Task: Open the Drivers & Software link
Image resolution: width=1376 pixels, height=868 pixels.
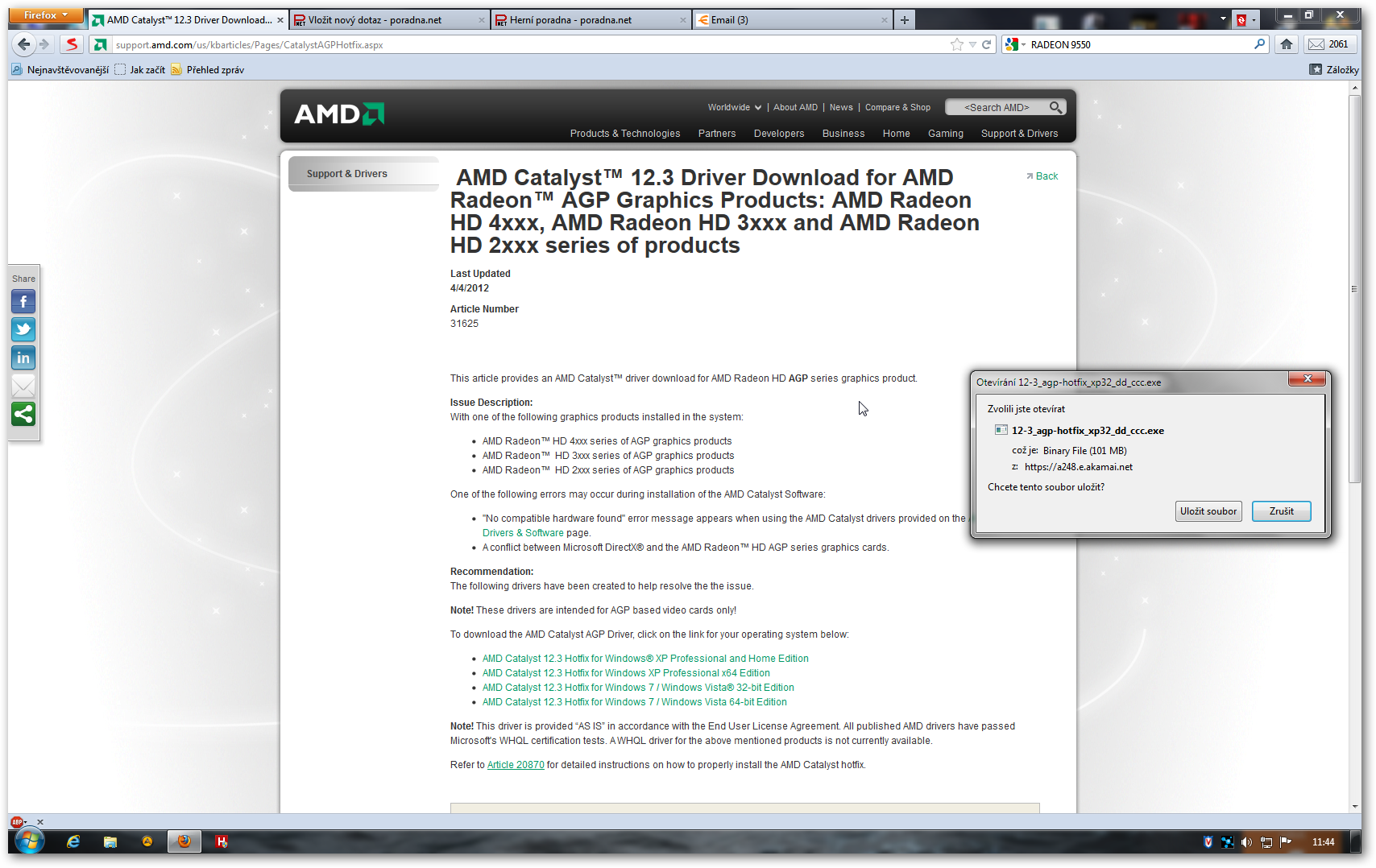Action: click(523, 533)
